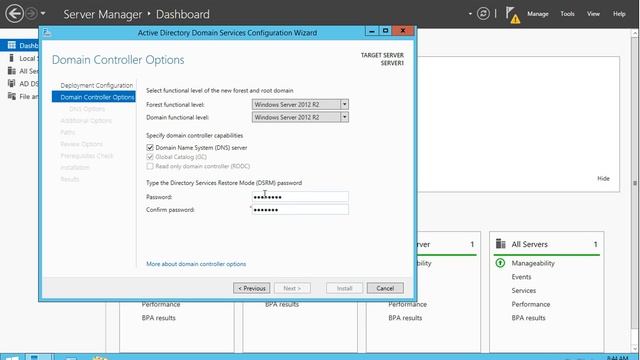Viewport: 640px width, 360px height.
Task: Open All Servers tile header
Action: [x=529, y=244]
